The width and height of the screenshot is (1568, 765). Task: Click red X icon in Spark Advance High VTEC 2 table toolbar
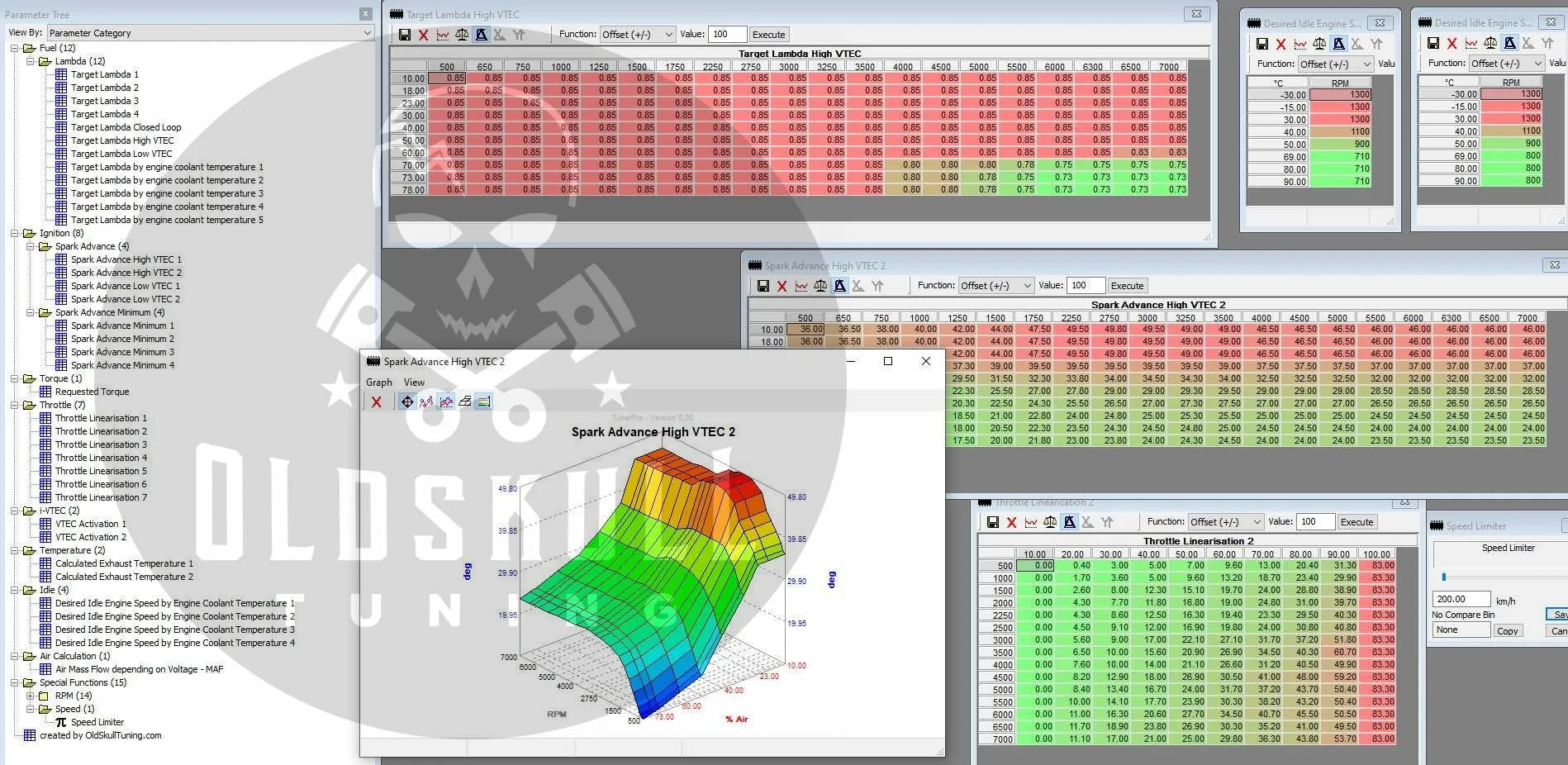[782, 286]
